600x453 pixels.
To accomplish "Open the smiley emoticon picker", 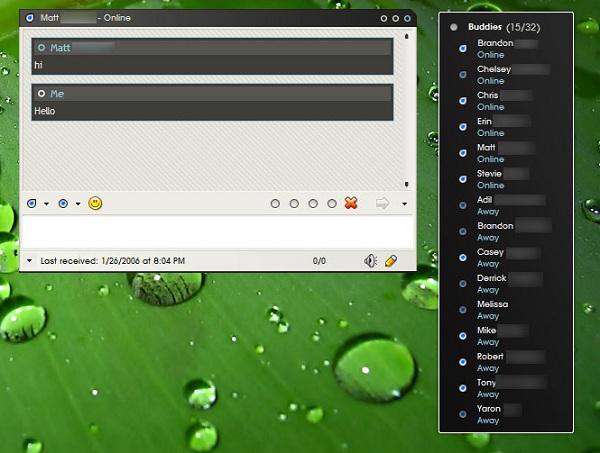I will click(x=96, y=204).
